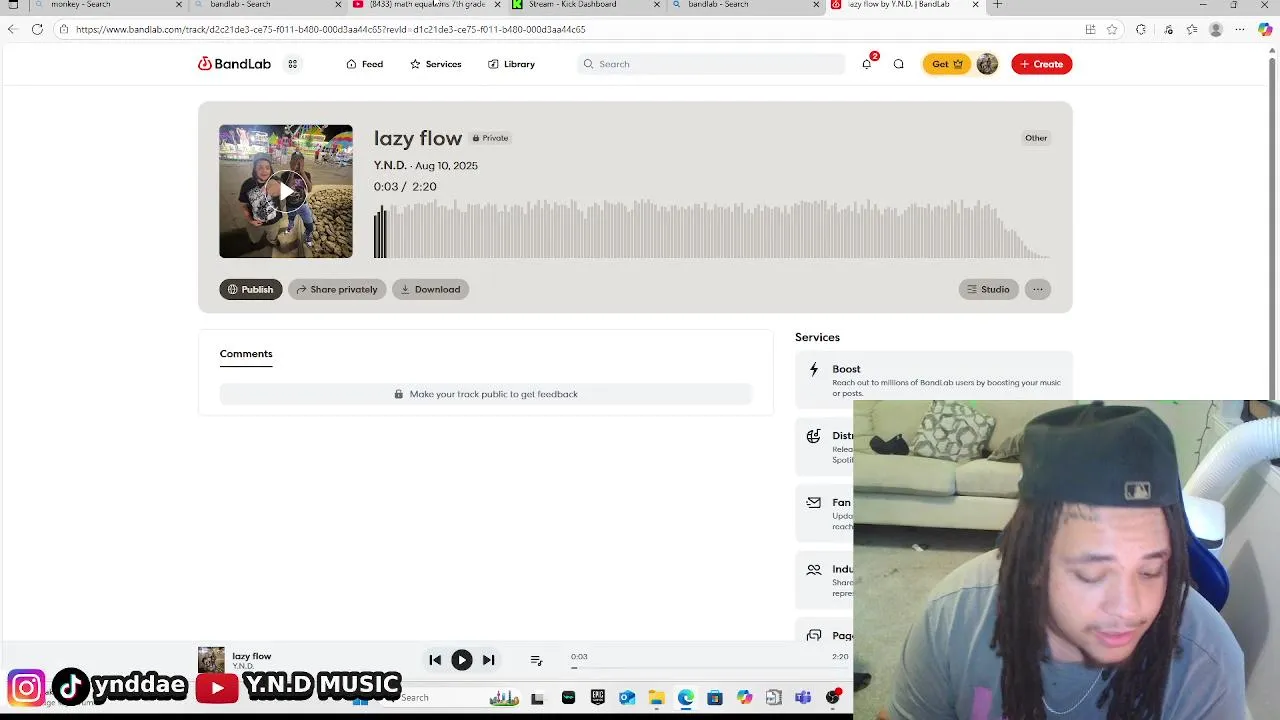The image size is (1280, 720).
Task: Open Microsoft Edge from the taskbar
Action: pos(685,697)
